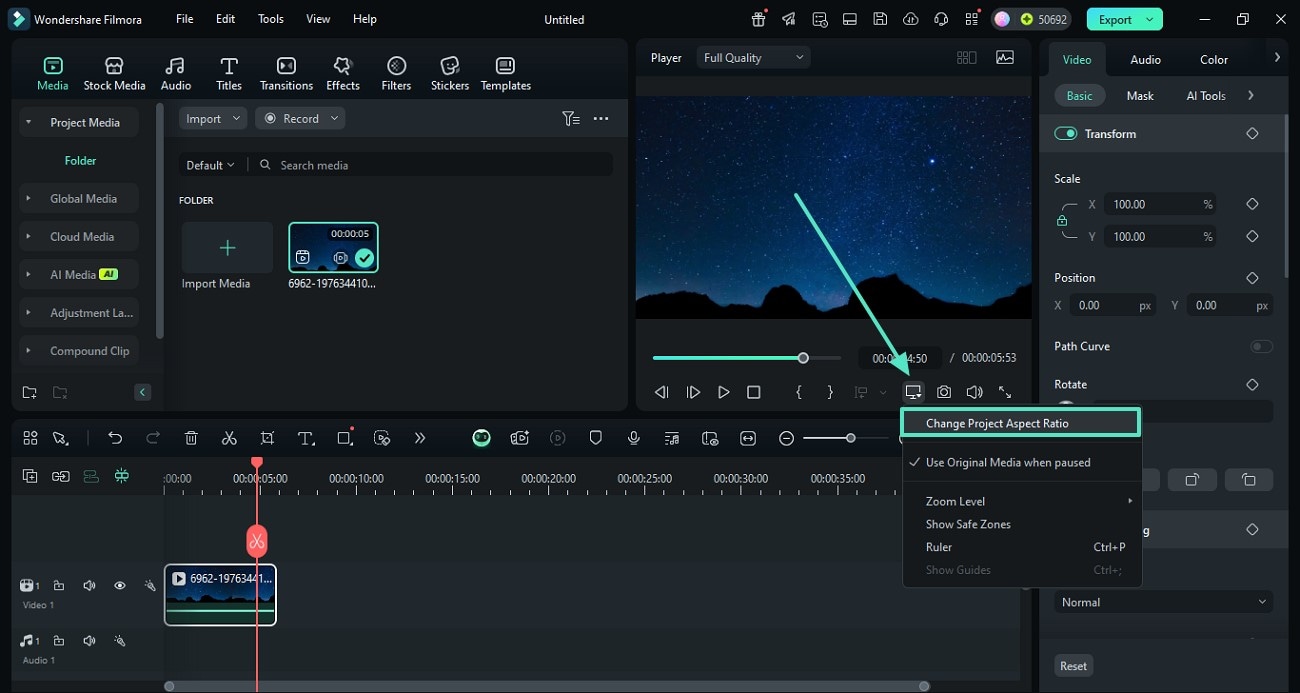1300x693 pixels.
Task: Click the Export button
Action: point(1115,19)
